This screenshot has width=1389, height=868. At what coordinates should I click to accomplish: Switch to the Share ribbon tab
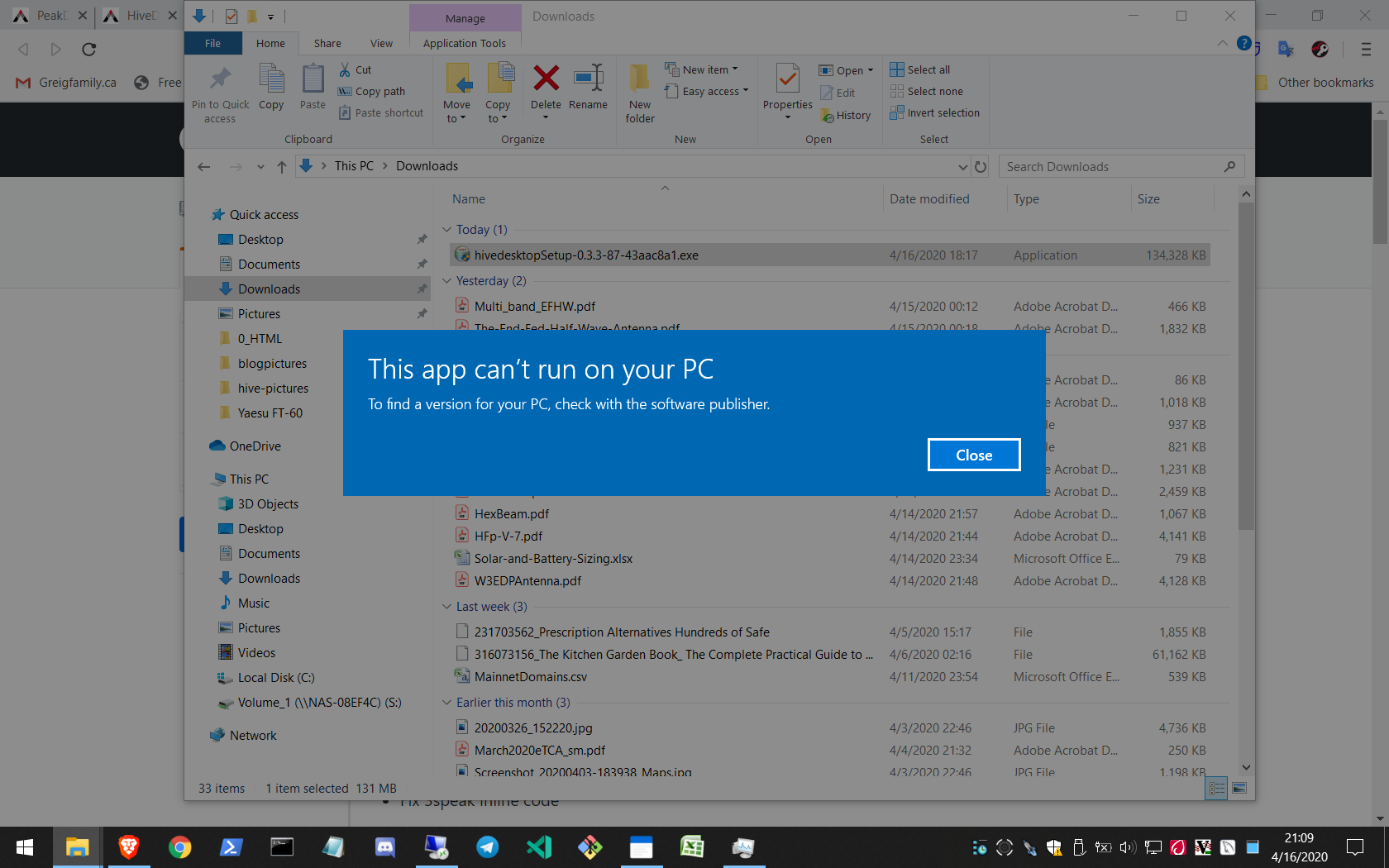coord(327,43)
